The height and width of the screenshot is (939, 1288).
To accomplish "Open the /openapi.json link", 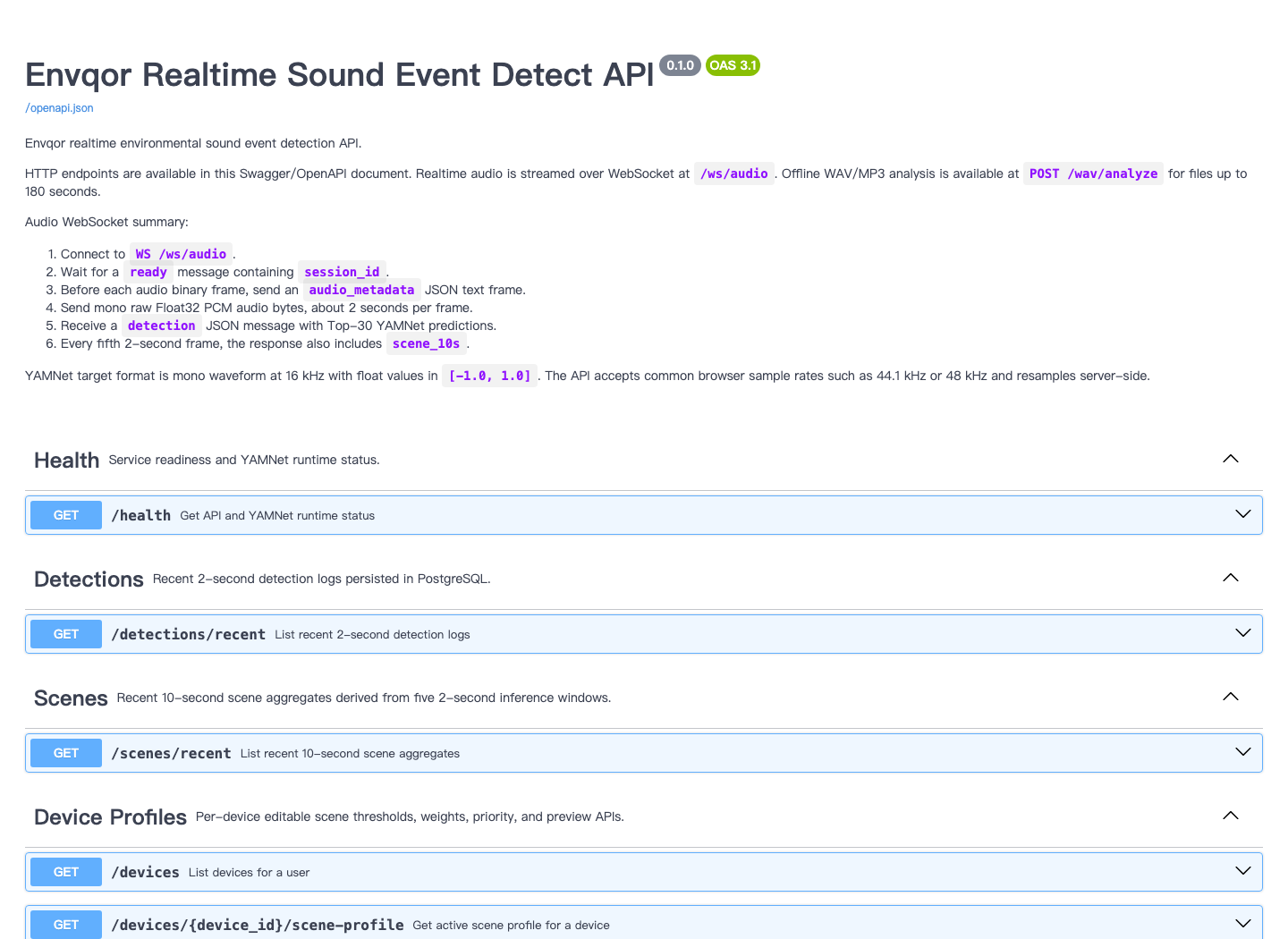I will point(59,108).
